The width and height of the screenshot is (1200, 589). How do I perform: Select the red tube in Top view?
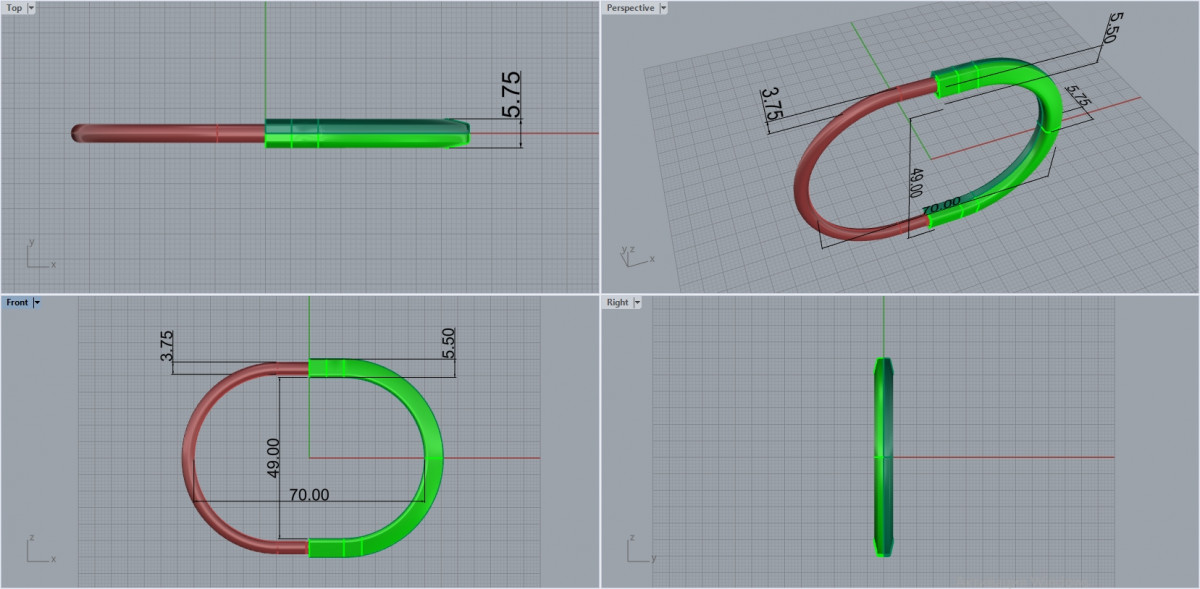click(x=168, y=132)
